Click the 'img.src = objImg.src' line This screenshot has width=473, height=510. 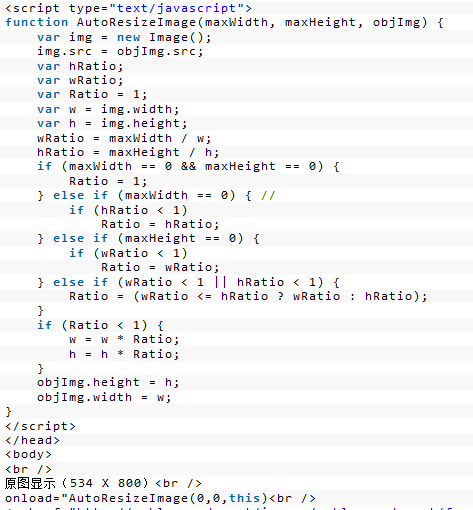tap(120, 51)
